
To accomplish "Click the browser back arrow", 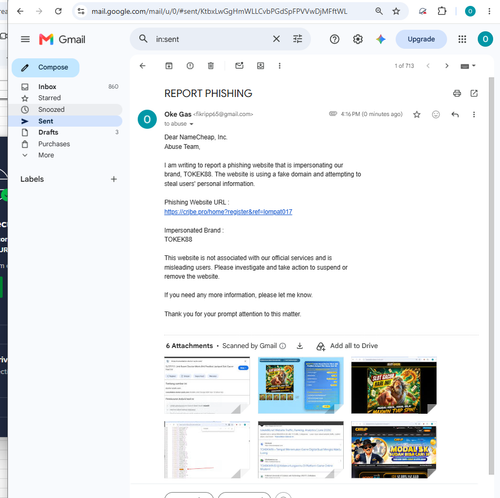I will coord(20,11).
